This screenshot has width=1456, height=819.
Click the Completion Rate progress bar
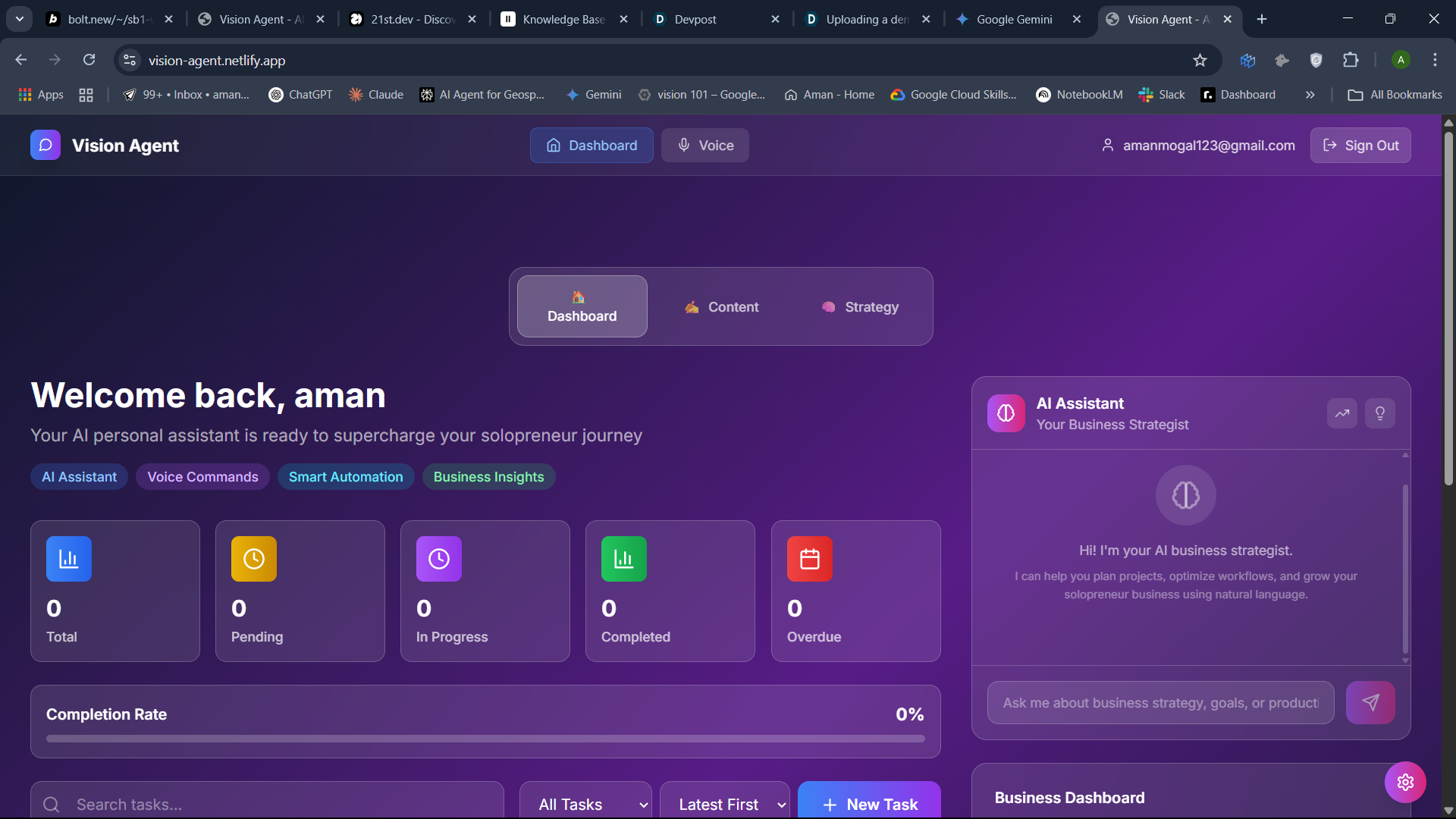485,738
